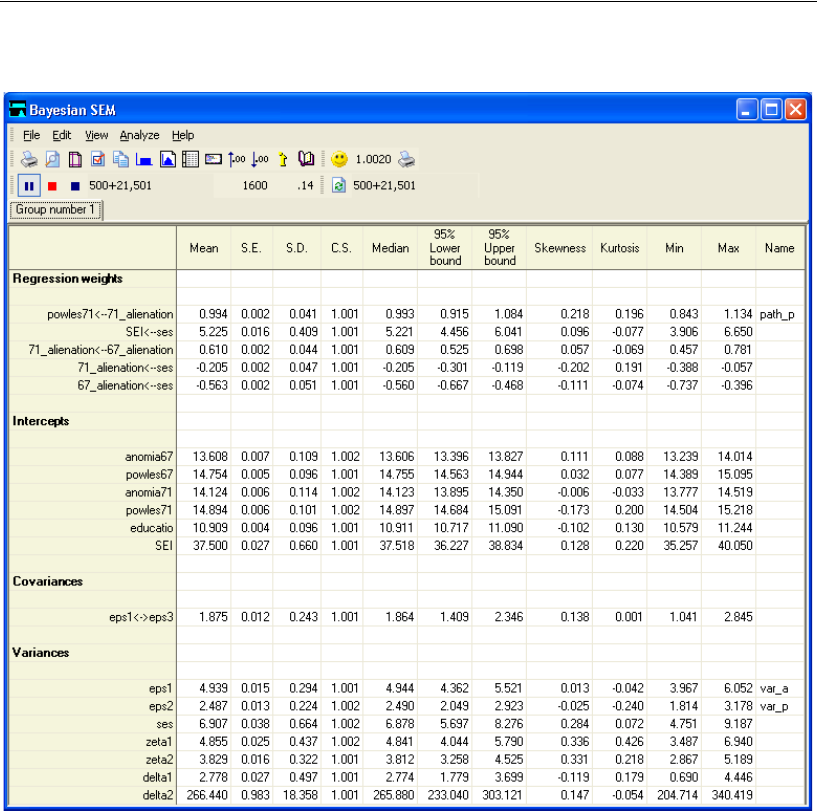817x811 pixels.
Task: Open print preview from the toolbar
Action: [x=53, y=160]
